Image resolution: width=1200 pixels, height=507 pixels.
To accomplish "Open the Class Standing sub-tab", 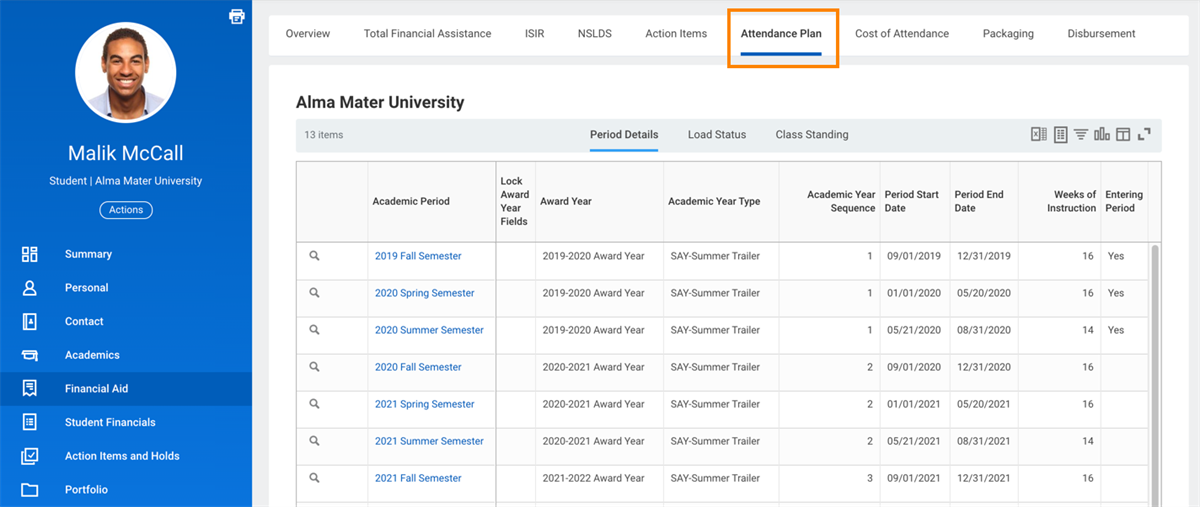I will pos(812,134).
